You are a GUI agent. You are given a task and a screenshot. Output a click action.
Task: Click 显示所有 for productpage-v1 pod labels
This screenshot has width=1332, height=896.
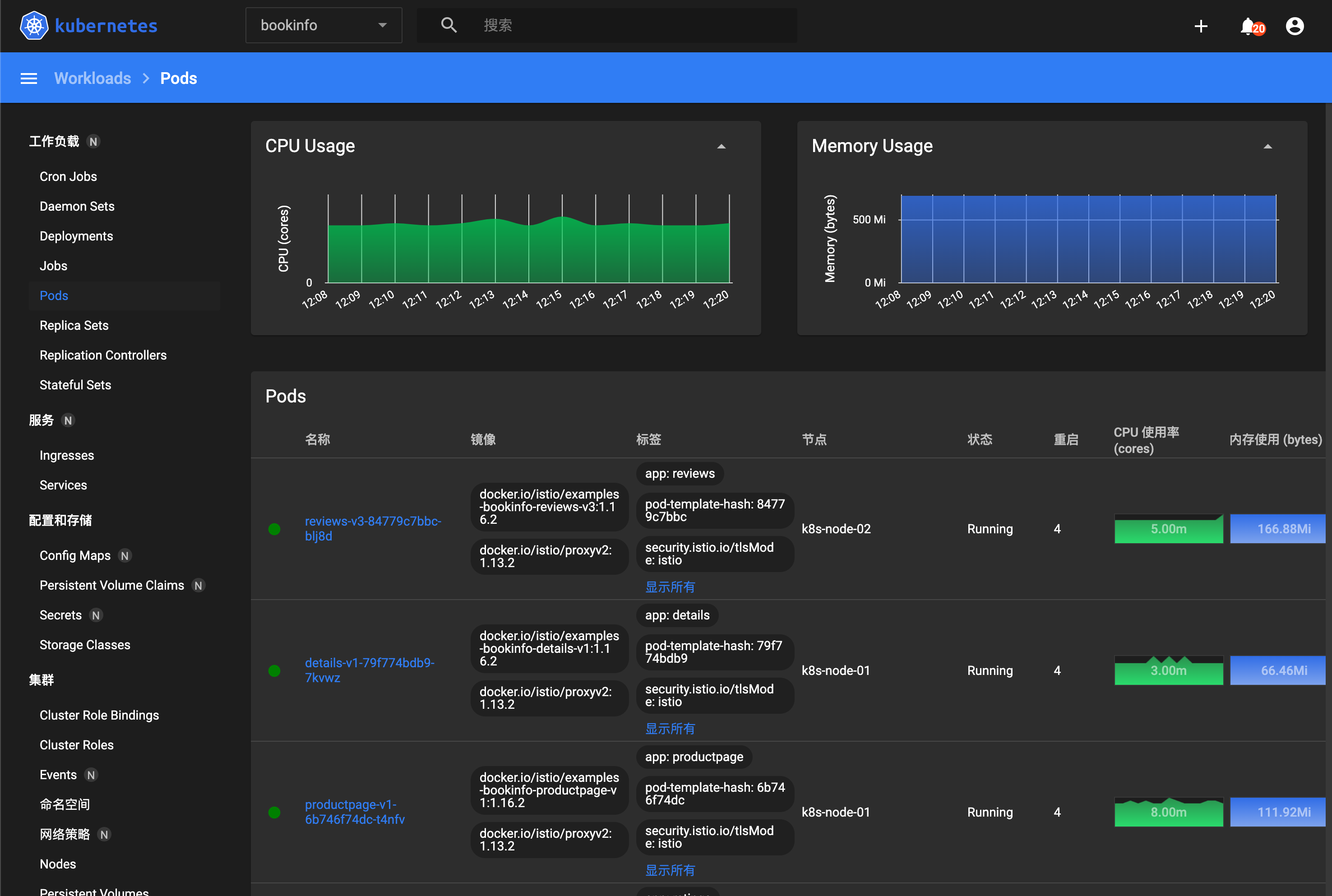(670, 870)
